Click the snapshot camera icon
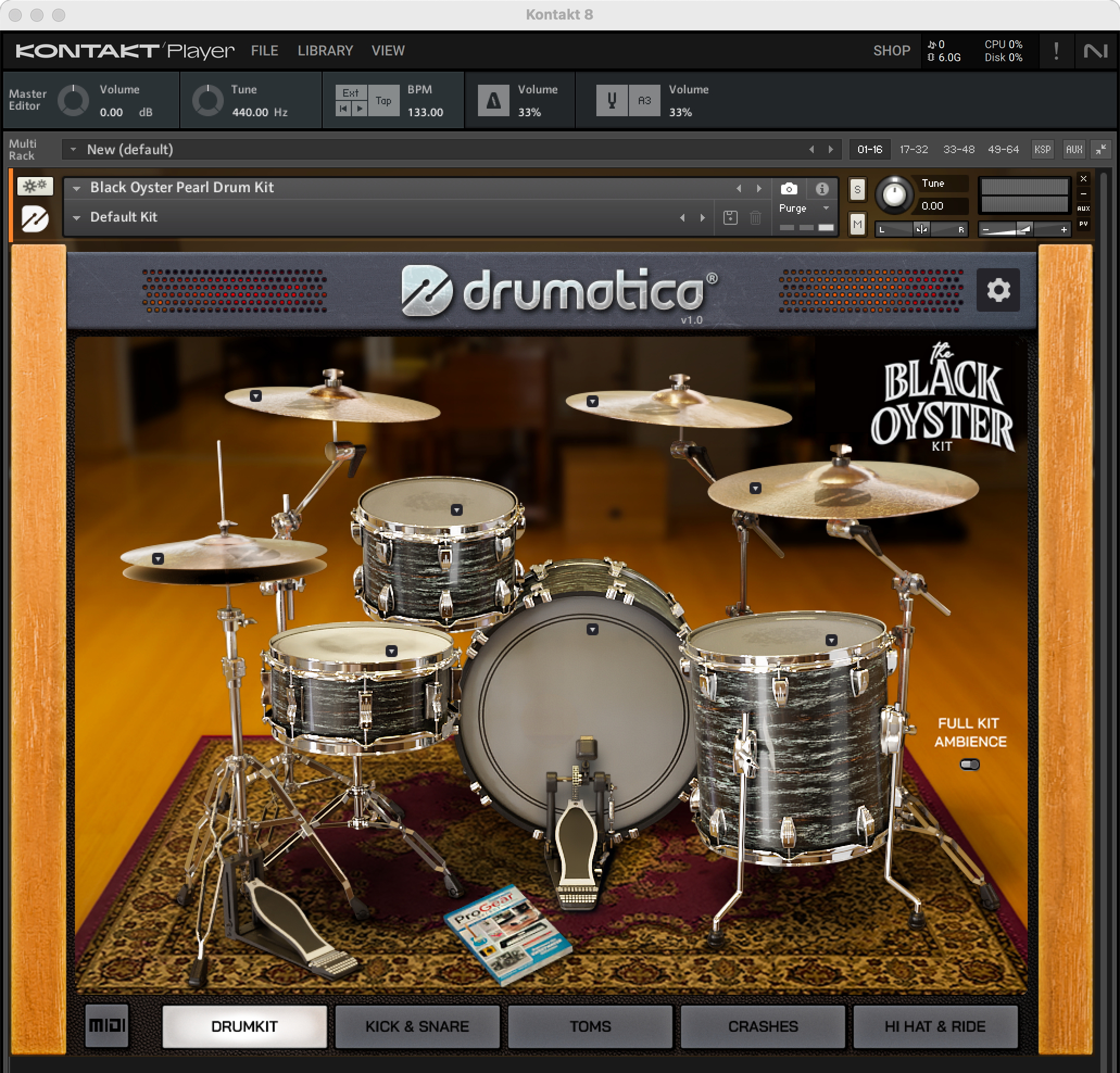The height and width of the screenshot is (1073, 1120). 789,188
